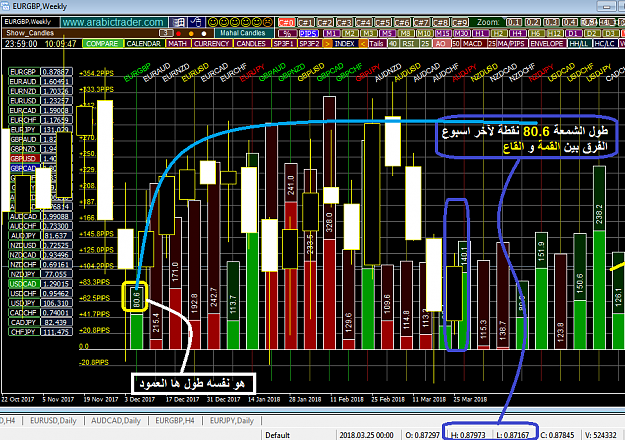Set zoom level to 0.2
Screen dimensions: 625x440
[533, 22]
